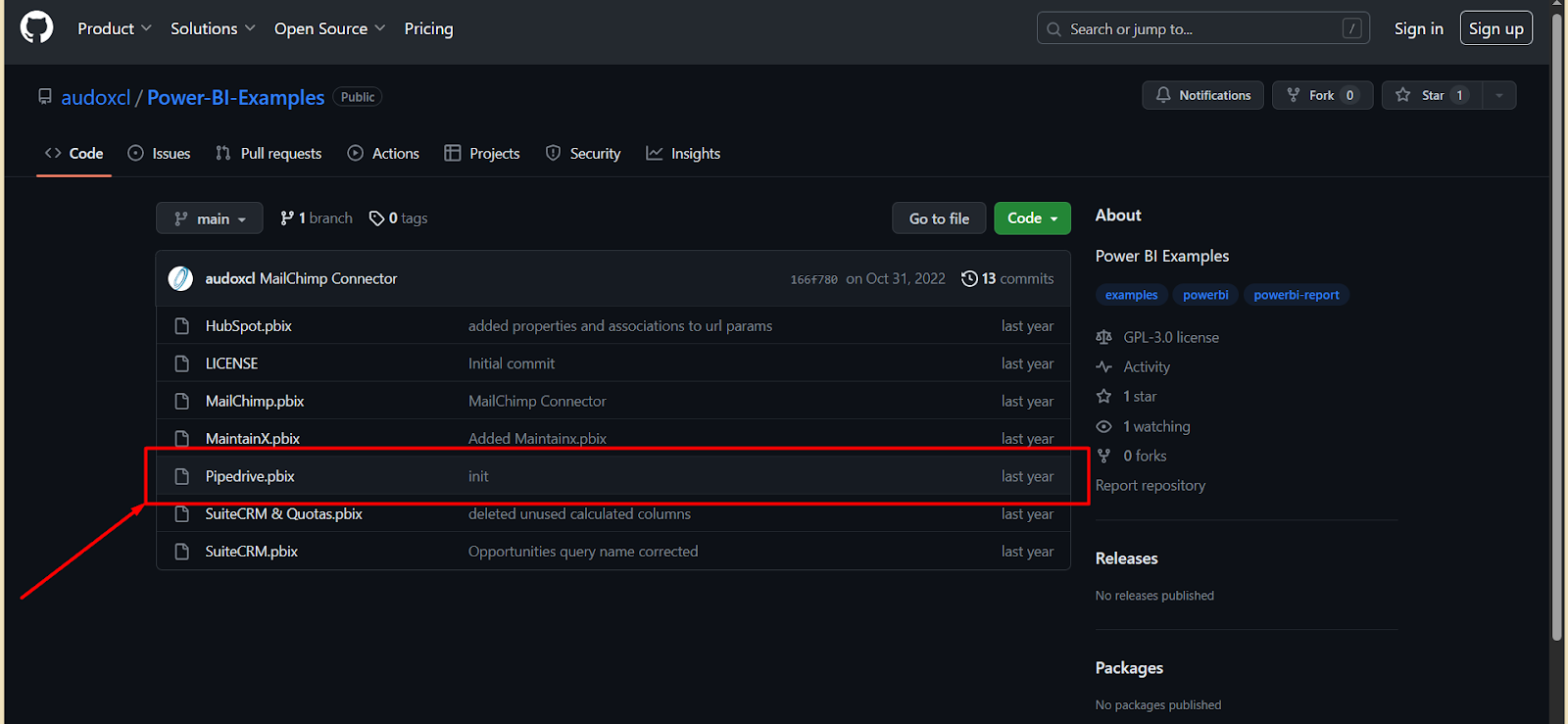Click the audoxcl commit author avatar
Viewport: 1568px width, 724px height.
click(180, 278)
